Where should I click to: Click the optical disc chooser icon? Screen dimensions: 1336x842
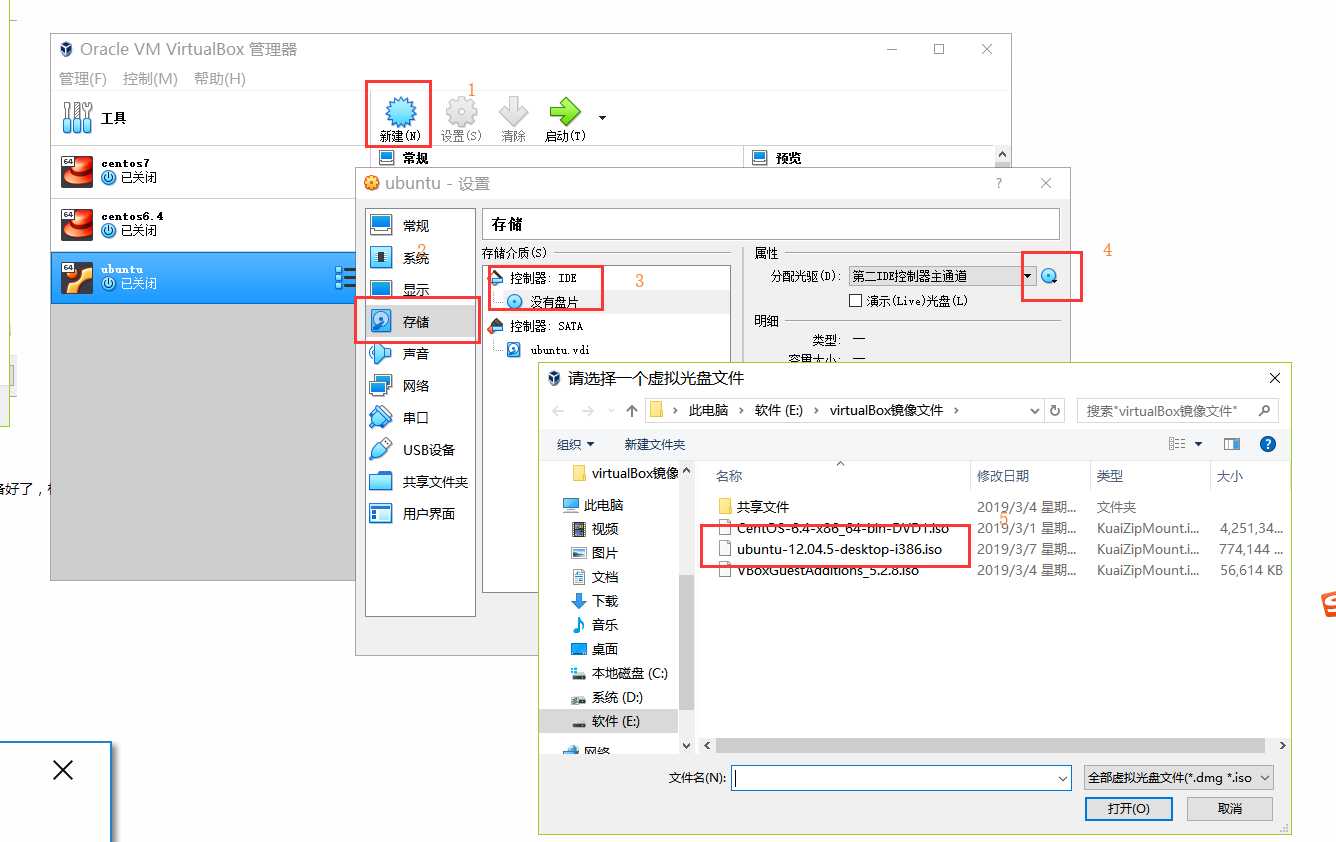1049,276
